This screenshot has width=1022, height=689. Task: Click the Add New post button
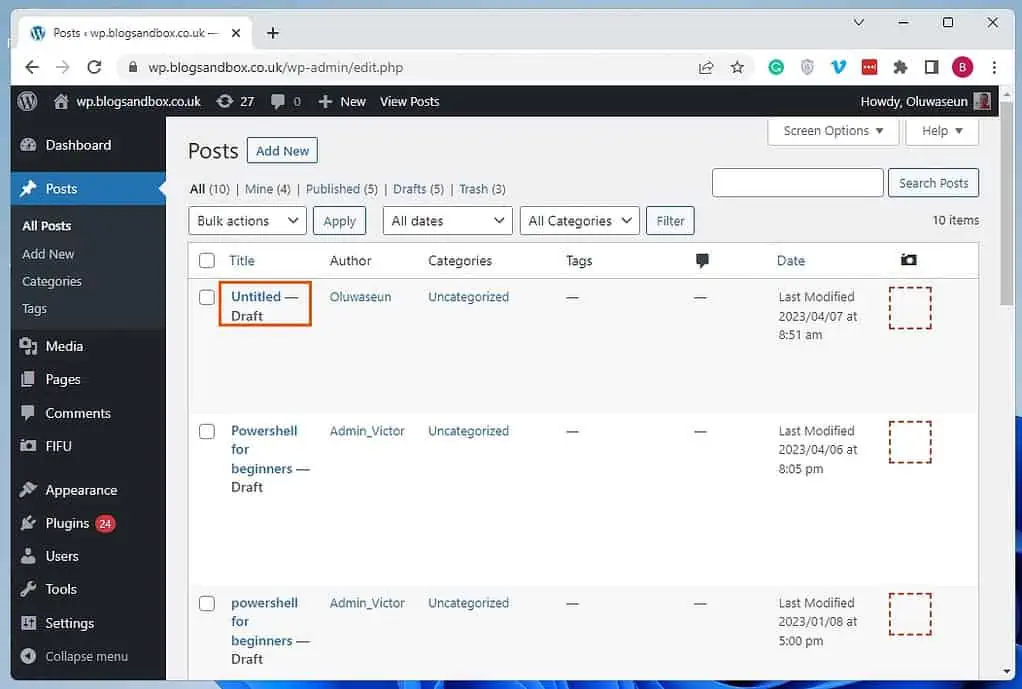[281, 150]
